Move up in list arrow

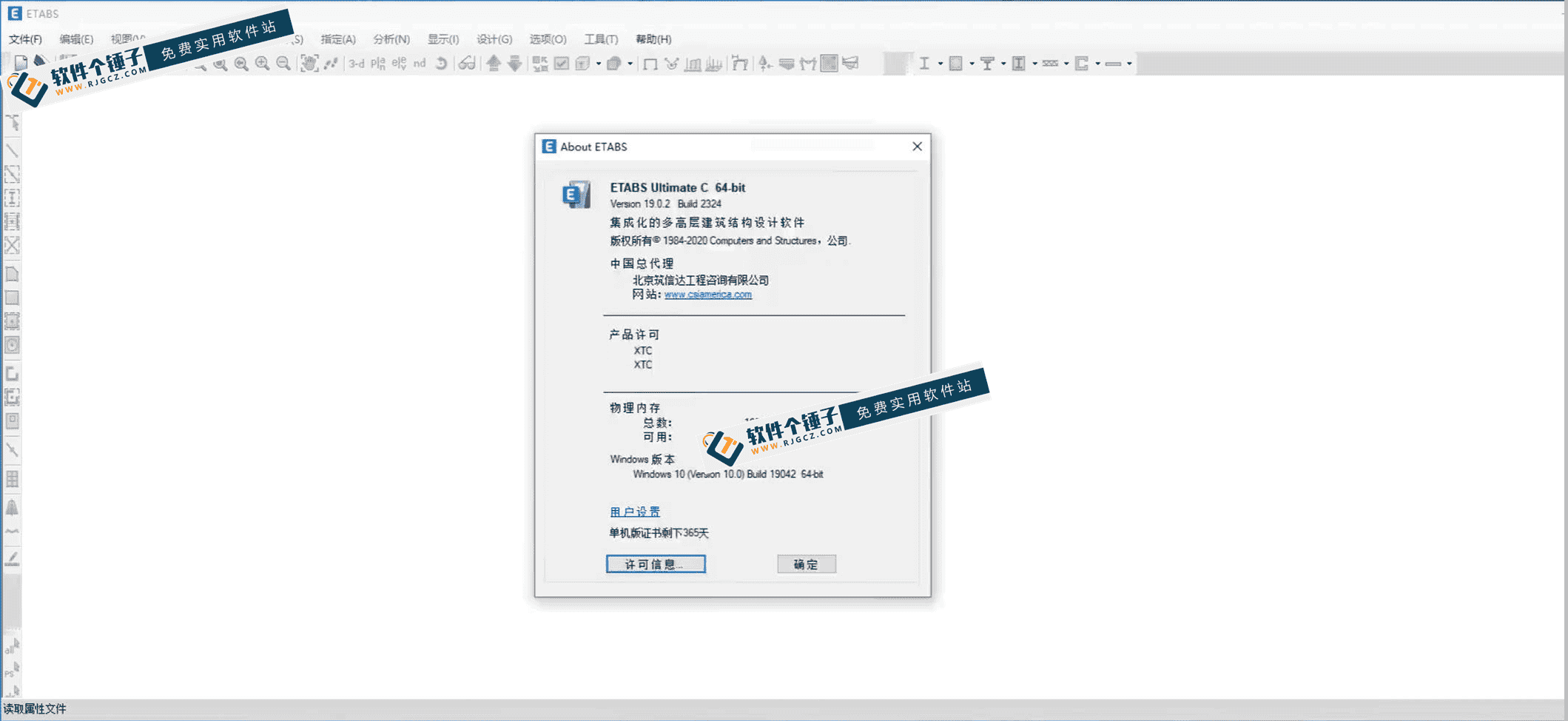point(494,64)
